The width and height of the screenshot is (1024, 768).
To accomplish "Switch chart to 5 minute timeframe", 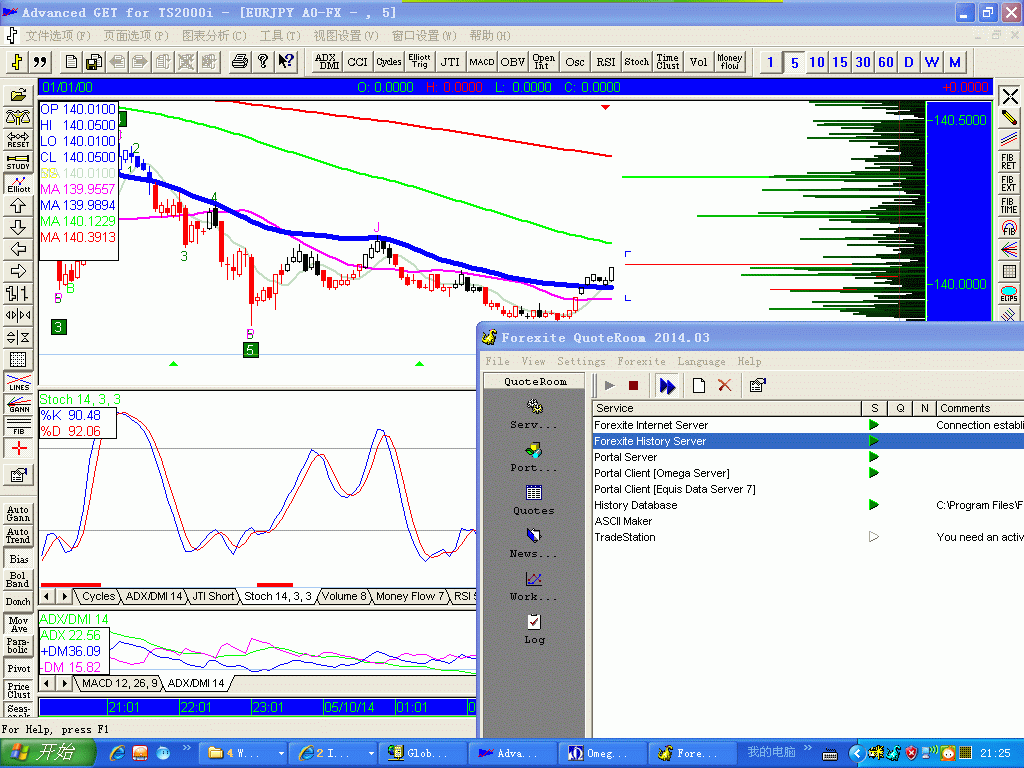I will 794,62.
